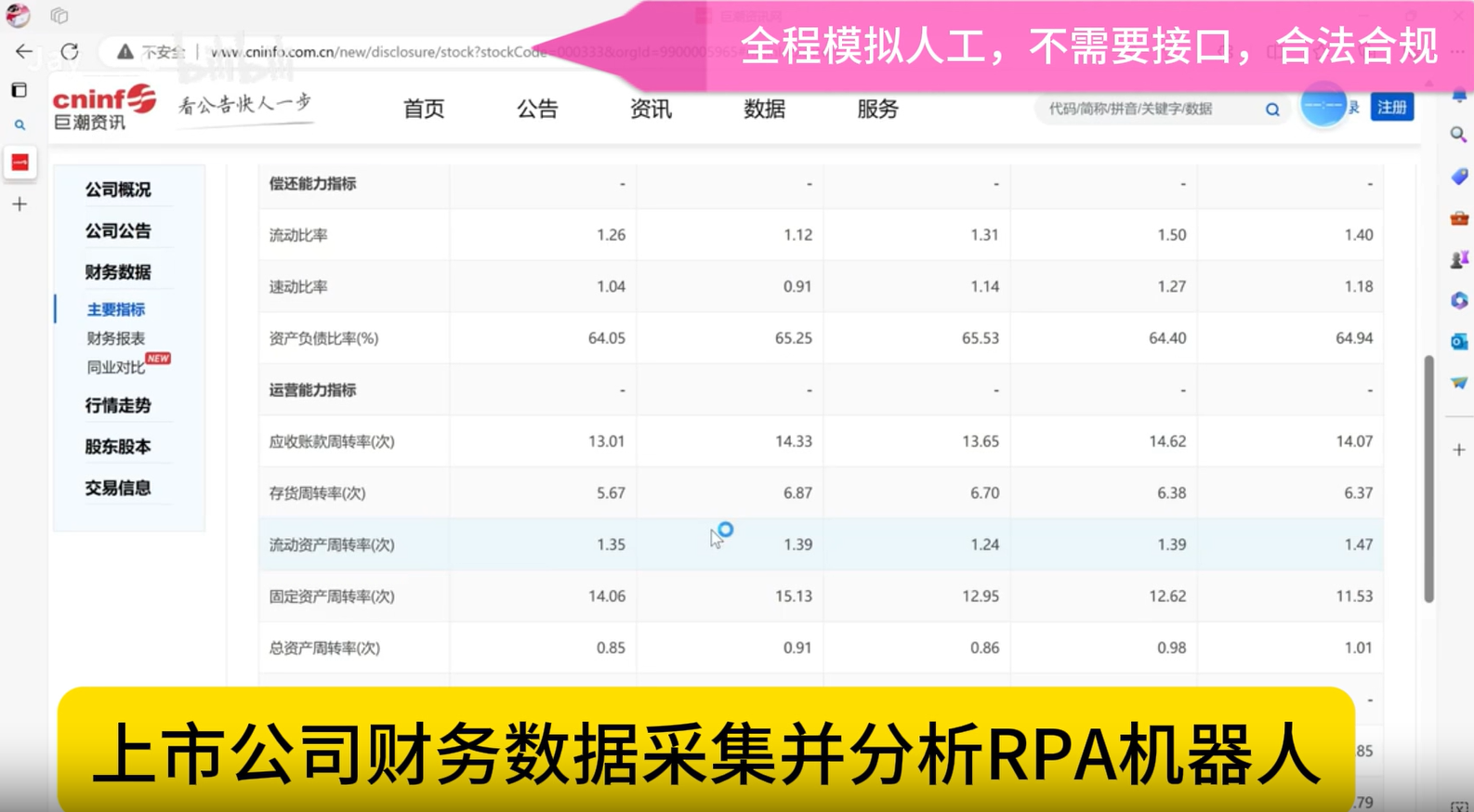This screenshot has width=1474, height=812.
Task: Click the magnifier icon in site search box
Action: [x=1272, y=110]
